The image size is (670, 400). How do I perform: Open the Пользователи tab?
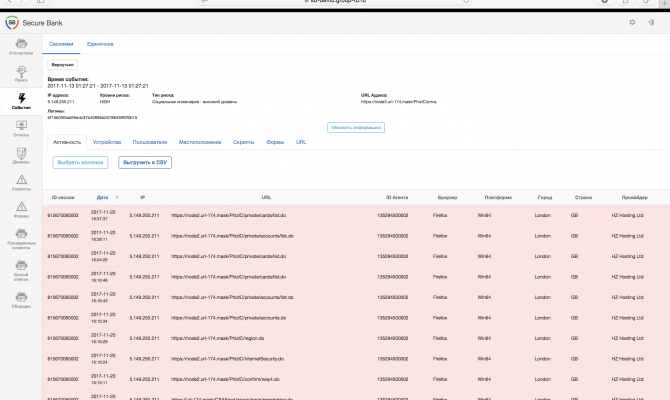(150, 142)
